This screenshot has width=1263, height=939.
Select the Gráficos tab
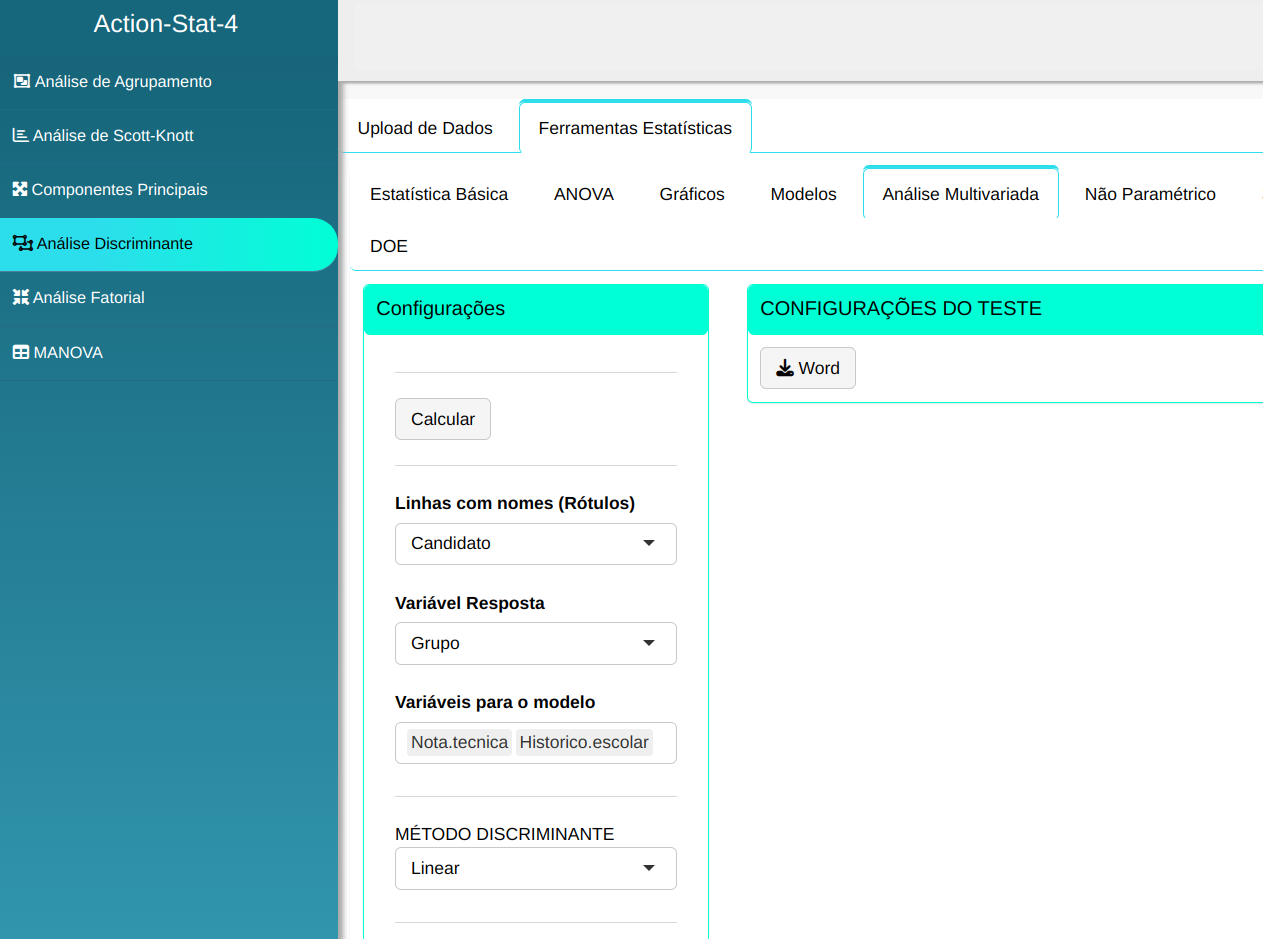(692, 194)
